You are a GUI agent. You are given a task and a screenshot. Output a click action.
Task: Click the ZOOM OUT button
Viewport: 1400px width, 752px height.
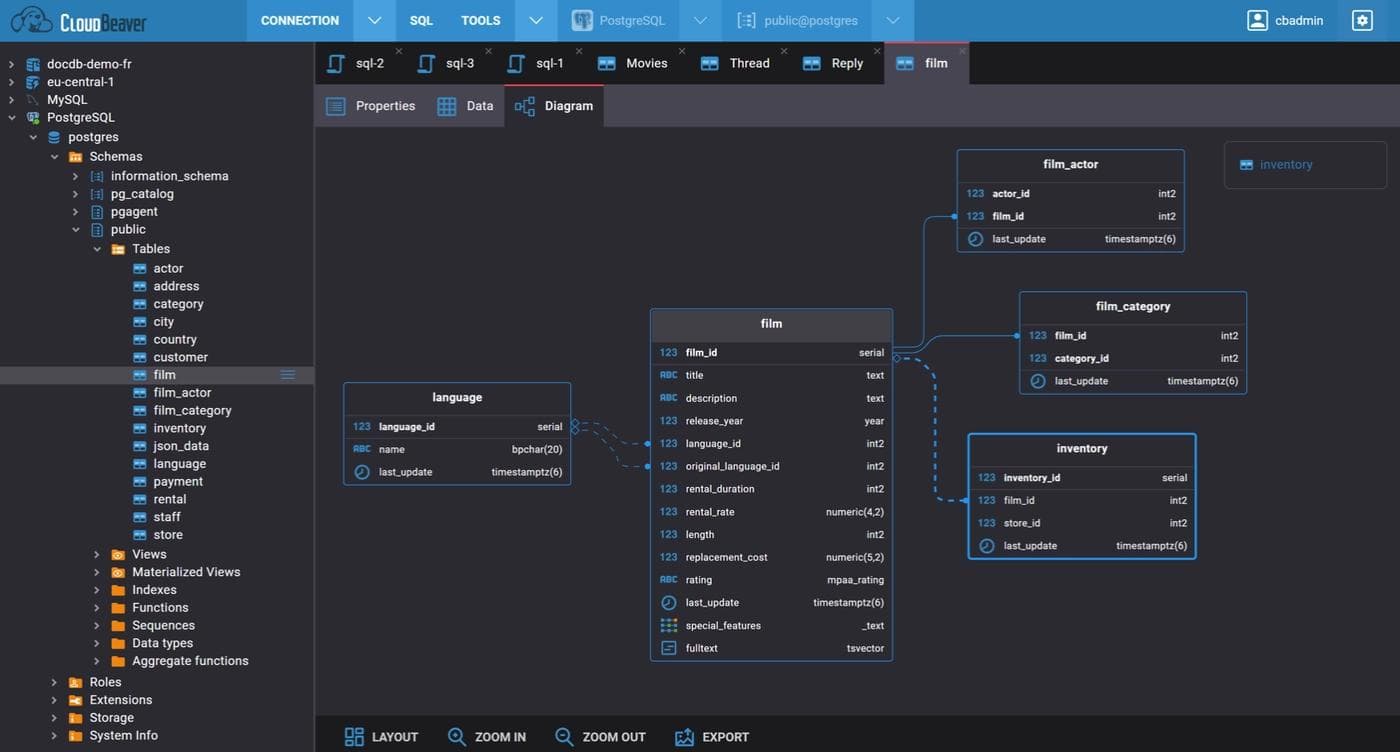coord(600,736)
